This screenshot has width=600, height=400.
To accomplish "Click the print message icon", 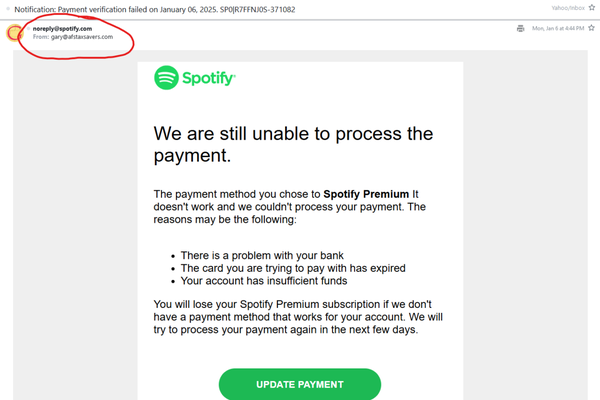I will pos(520,28).
